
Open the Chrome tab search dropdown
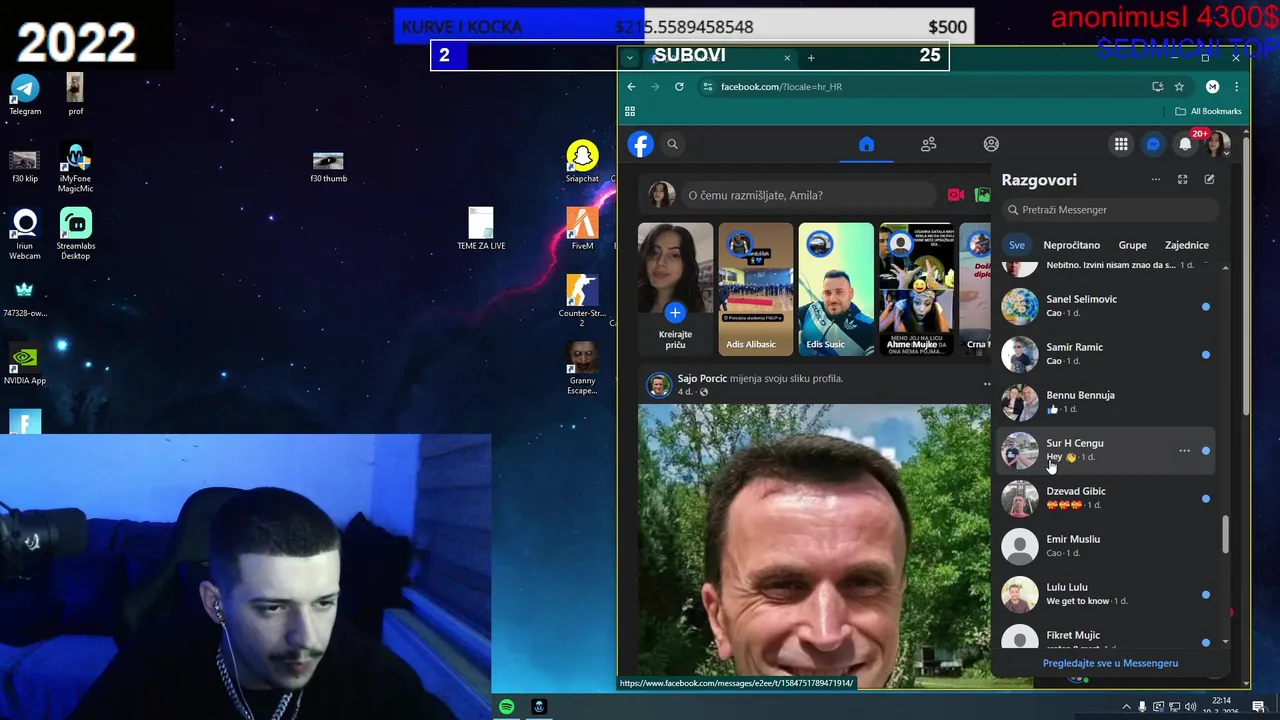point(629,58)
